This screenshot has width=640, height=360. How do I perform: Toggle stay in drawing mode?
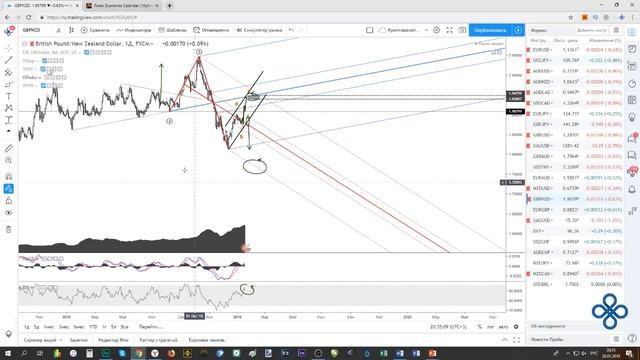(8, 189)
